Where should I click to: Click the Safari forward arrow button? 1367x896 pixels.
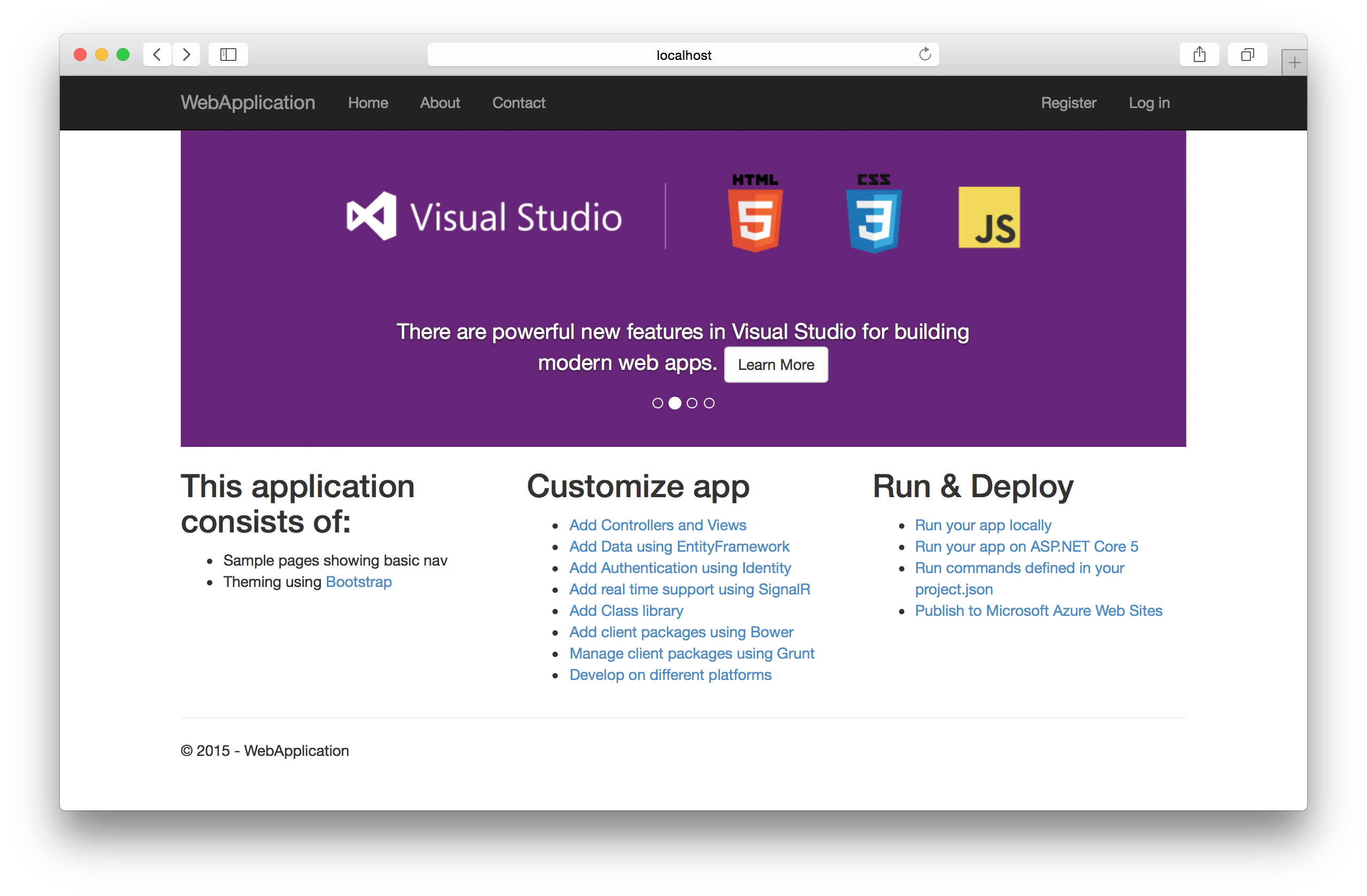pyautogui.click(x=186, y=55)
